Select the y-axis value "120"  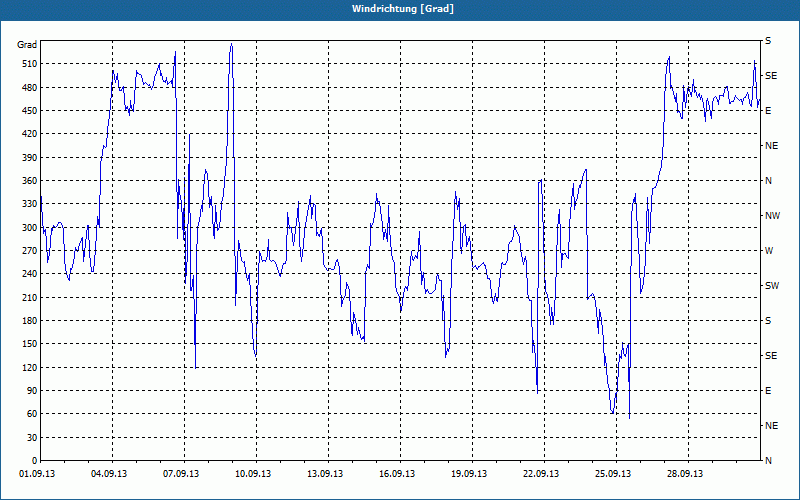[x=30, y=367]
